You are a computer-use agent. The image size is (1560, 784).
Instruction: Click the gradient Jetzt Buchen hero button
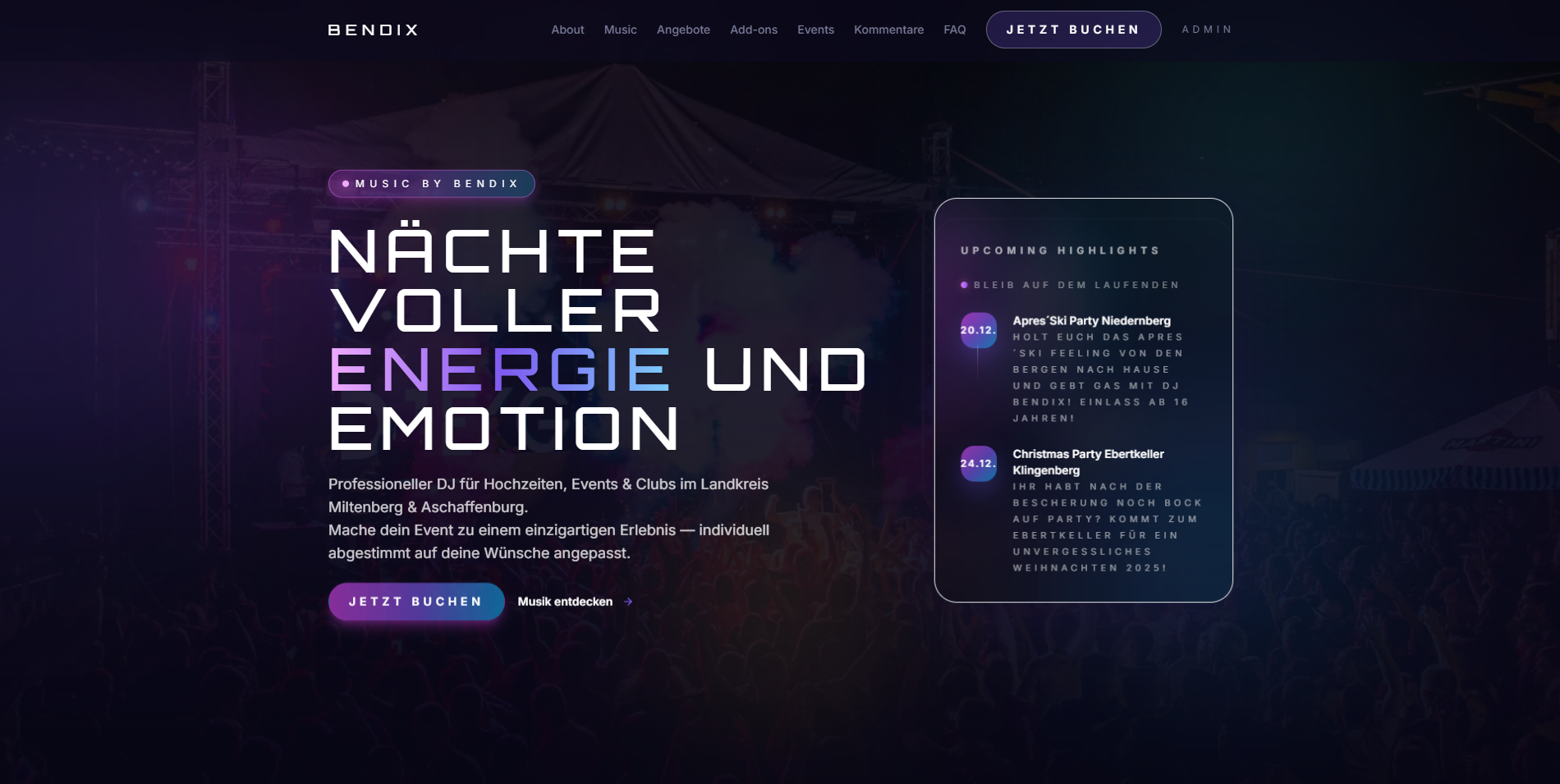416,602
